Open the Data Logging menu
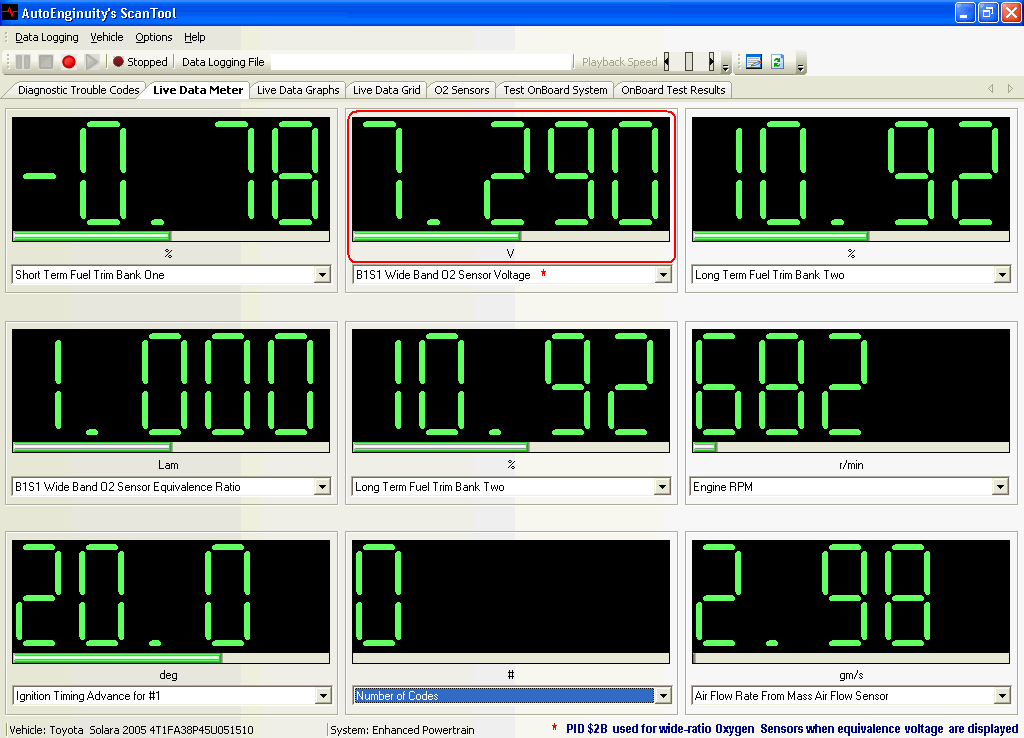 [x=46, y=37]
